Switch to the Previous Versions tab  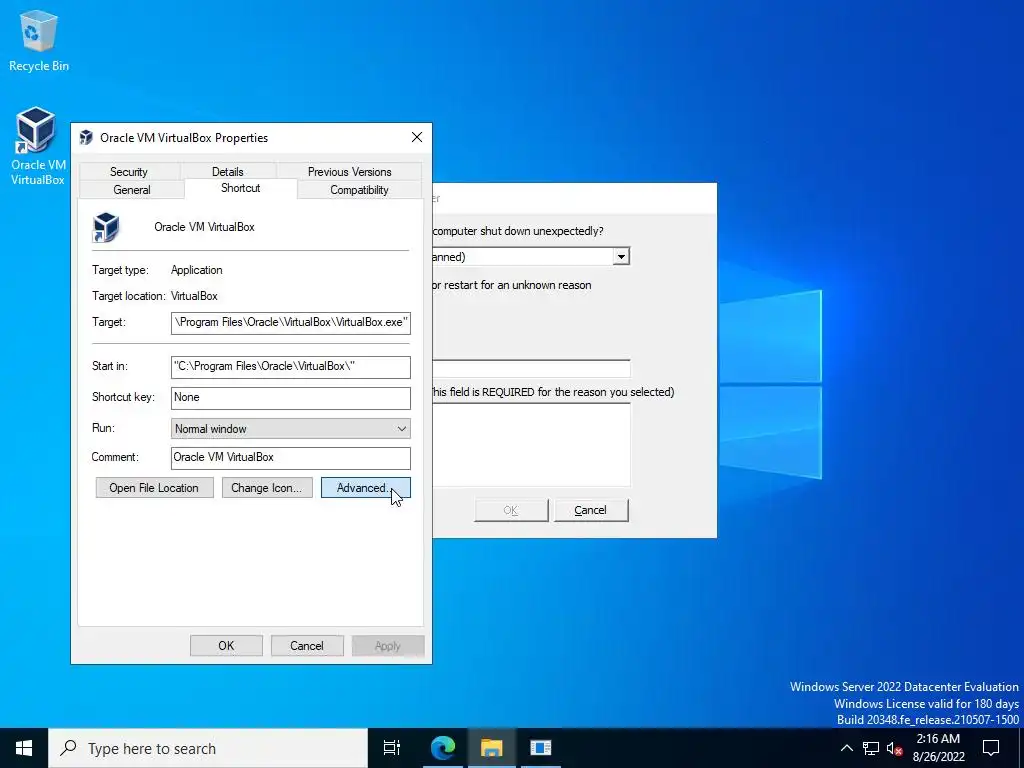pos(349,172)
